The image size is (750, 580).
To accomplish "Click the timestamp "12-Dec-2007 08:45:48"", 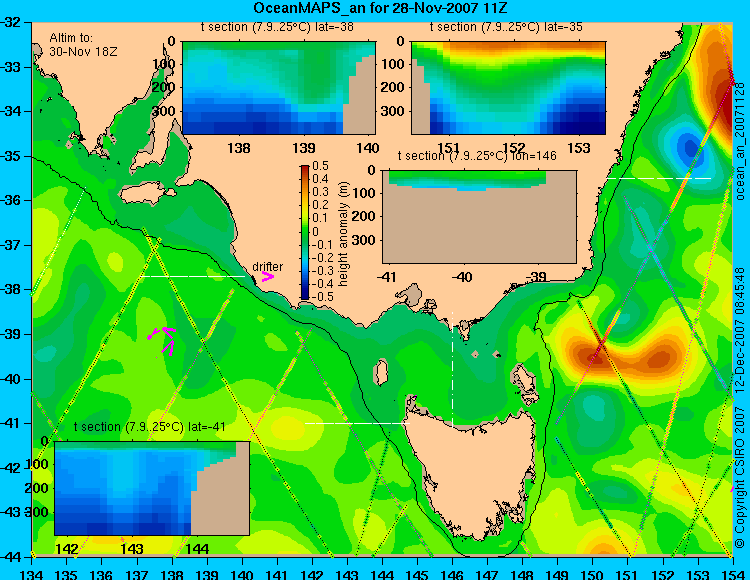I will tap(740, 330).
